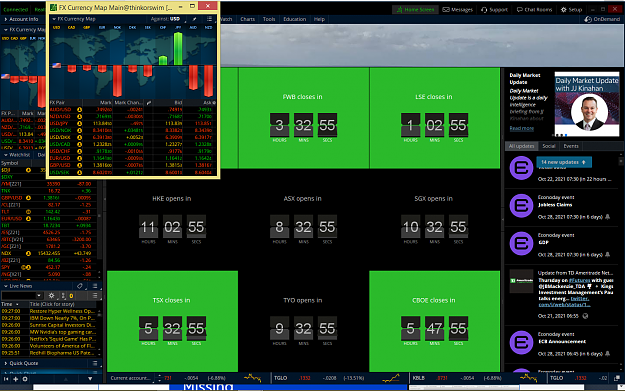Viewport: 625px width, 391px height.
Task: Open Quick Quote gadget menu icon
Action: [x=95, y=363]
